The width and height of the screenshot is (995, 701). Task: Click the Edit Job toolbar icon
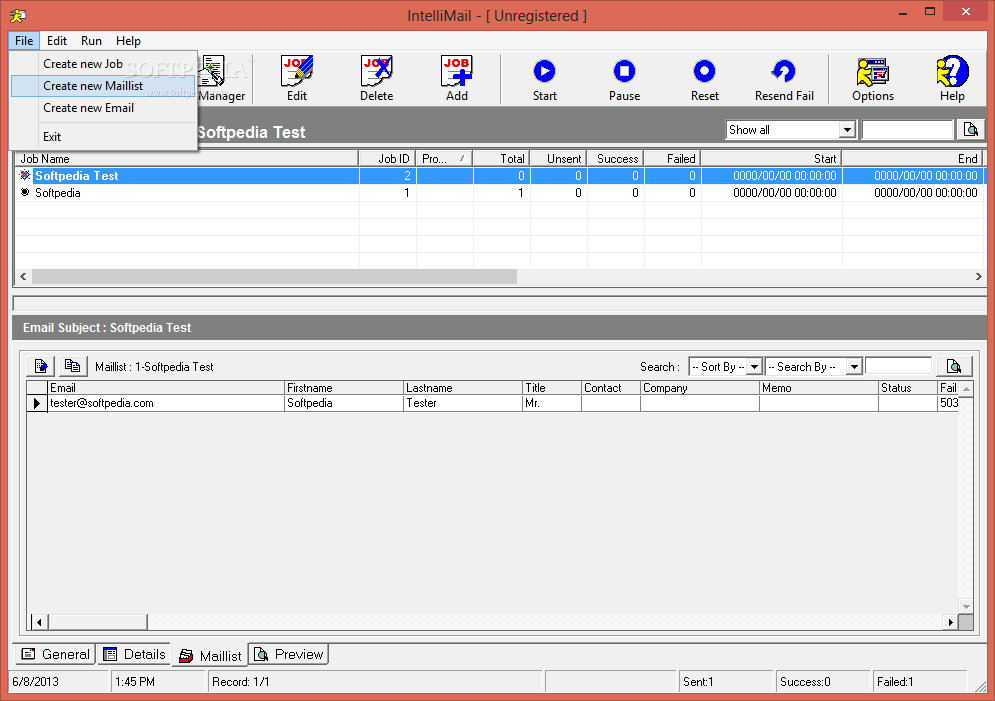click(297, 79)
